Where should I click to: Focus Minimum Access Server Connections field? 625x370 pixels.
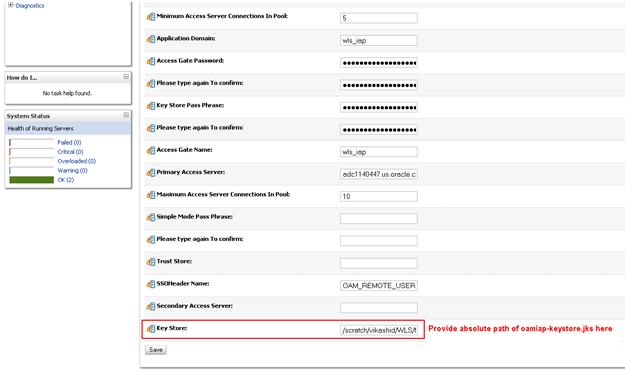(379, 18)
